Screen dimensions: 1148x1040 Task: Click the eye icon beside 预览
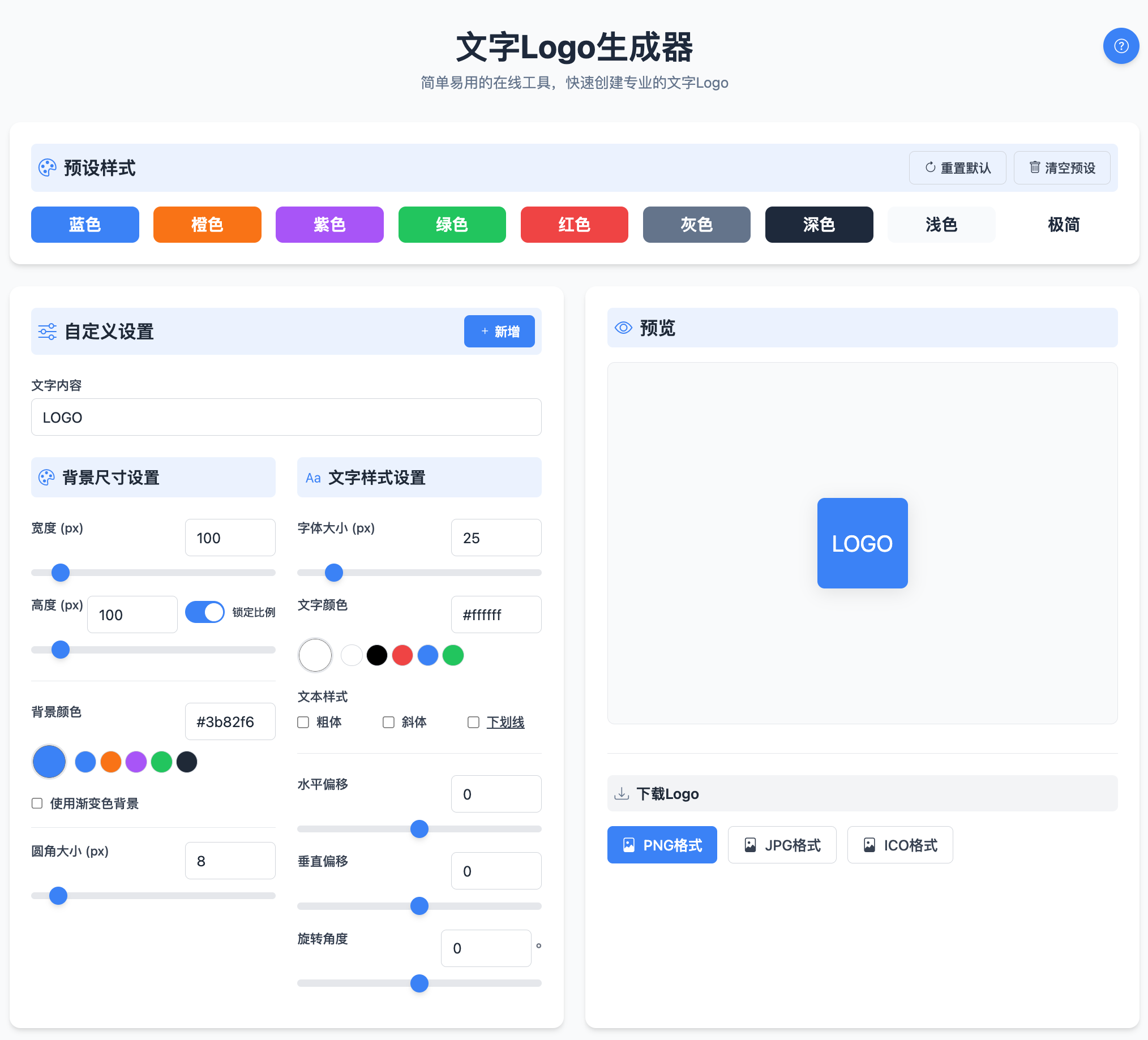(x=623, y=327)
